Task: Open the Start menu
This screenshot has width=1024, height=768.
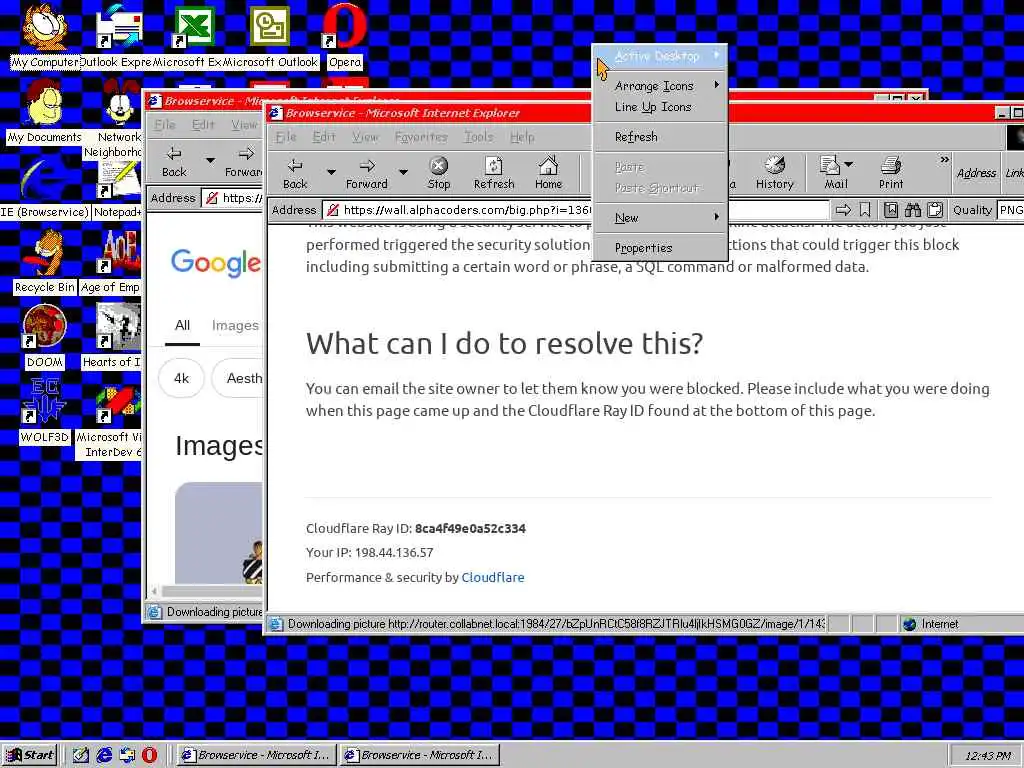Action: pyautogui.click(x=30, y=755)
